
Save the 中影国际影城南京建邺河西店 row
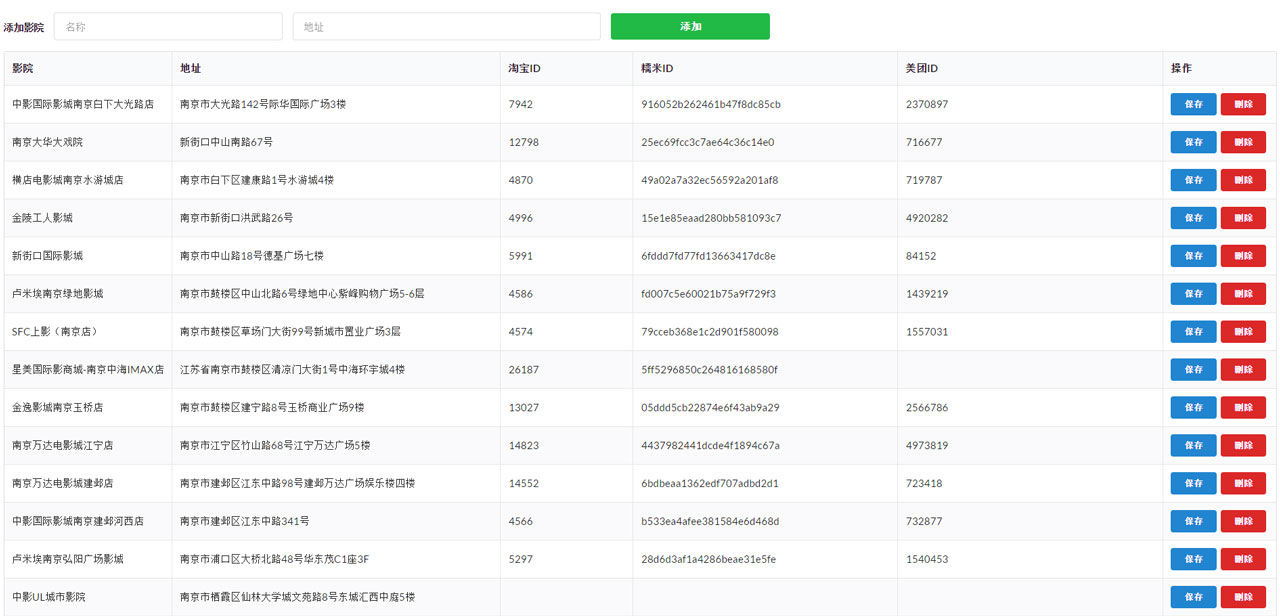[x=1193, y=521]
